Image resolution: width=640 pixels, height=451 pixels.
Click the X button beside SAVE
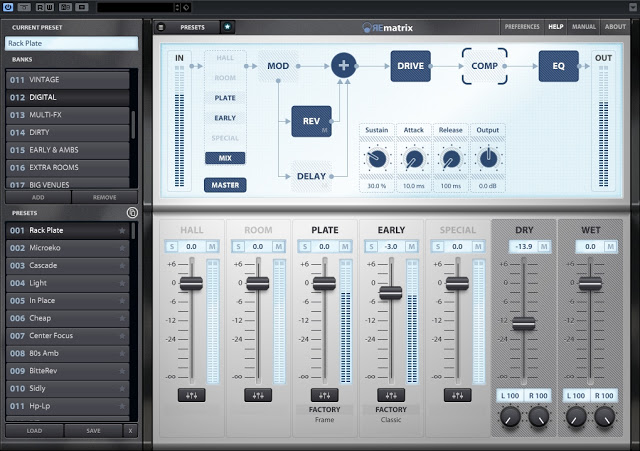(130, 430)
